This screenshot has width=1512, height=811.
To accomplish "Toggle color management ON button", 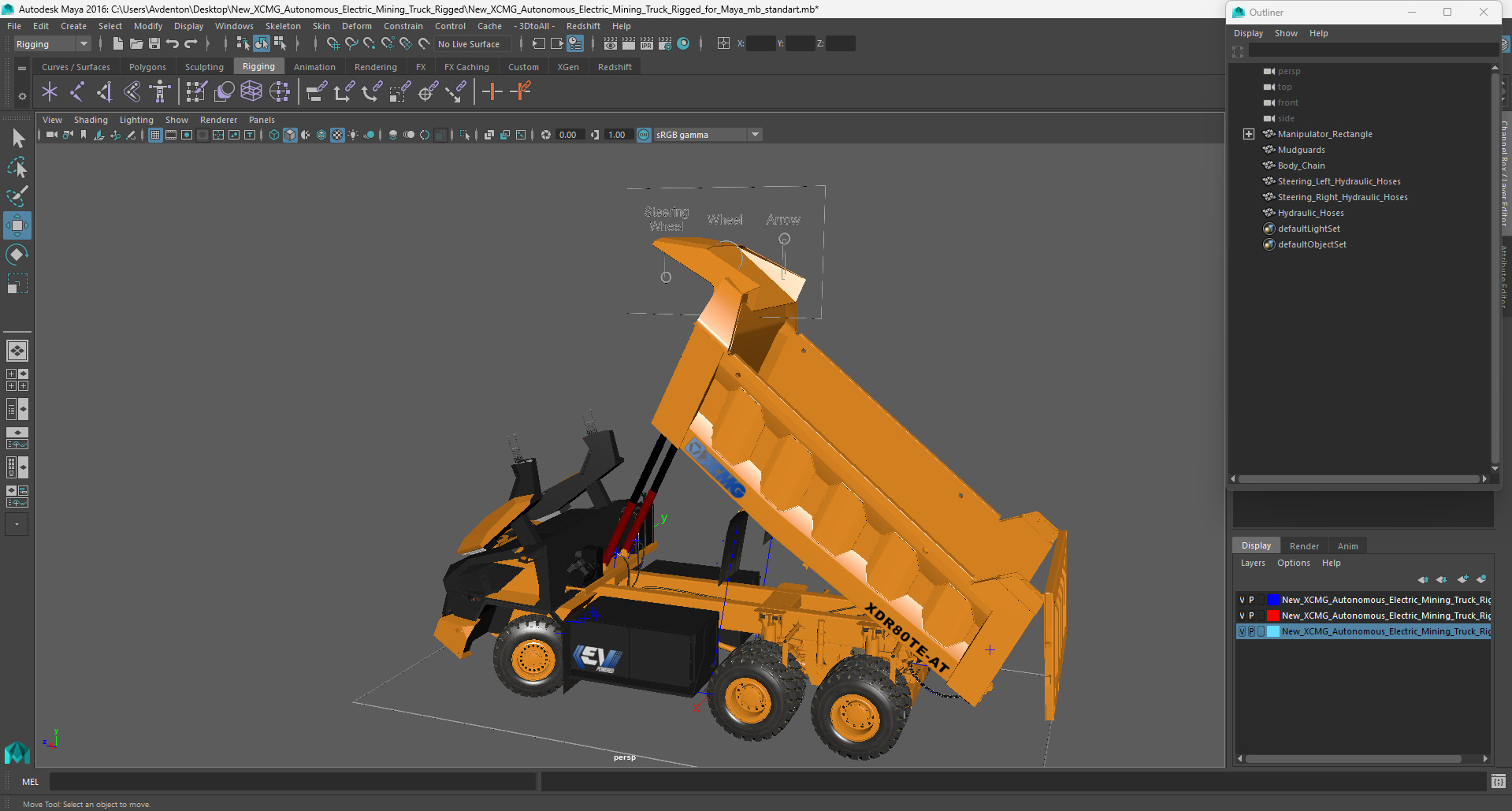I will click(644, 135).
